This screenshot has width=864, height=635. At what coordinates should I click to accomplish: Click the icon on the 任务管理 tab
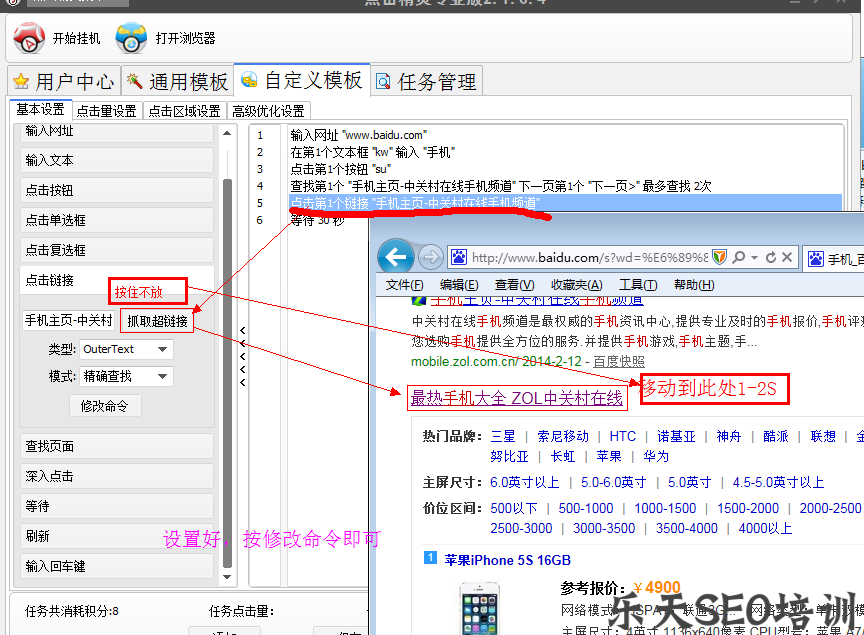382,81
